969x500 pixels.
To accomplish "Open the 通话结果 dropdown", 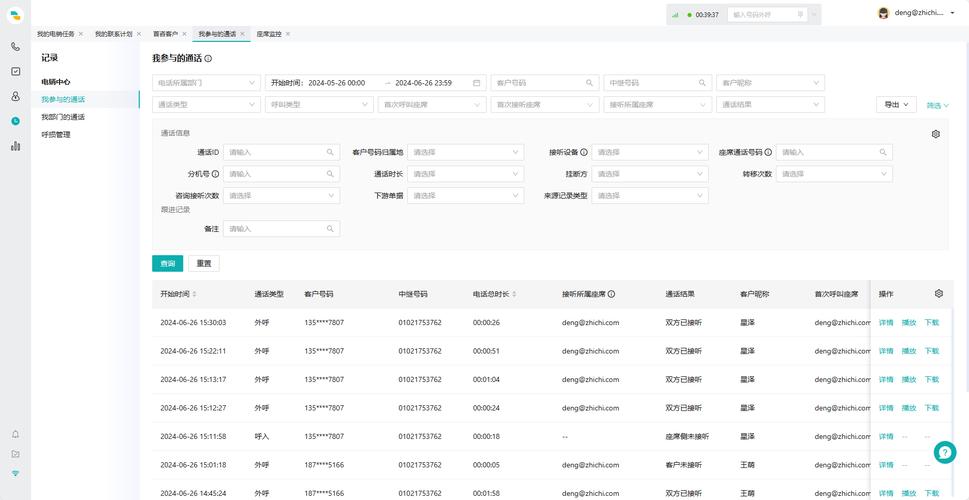I will click(x=771, y=105).
